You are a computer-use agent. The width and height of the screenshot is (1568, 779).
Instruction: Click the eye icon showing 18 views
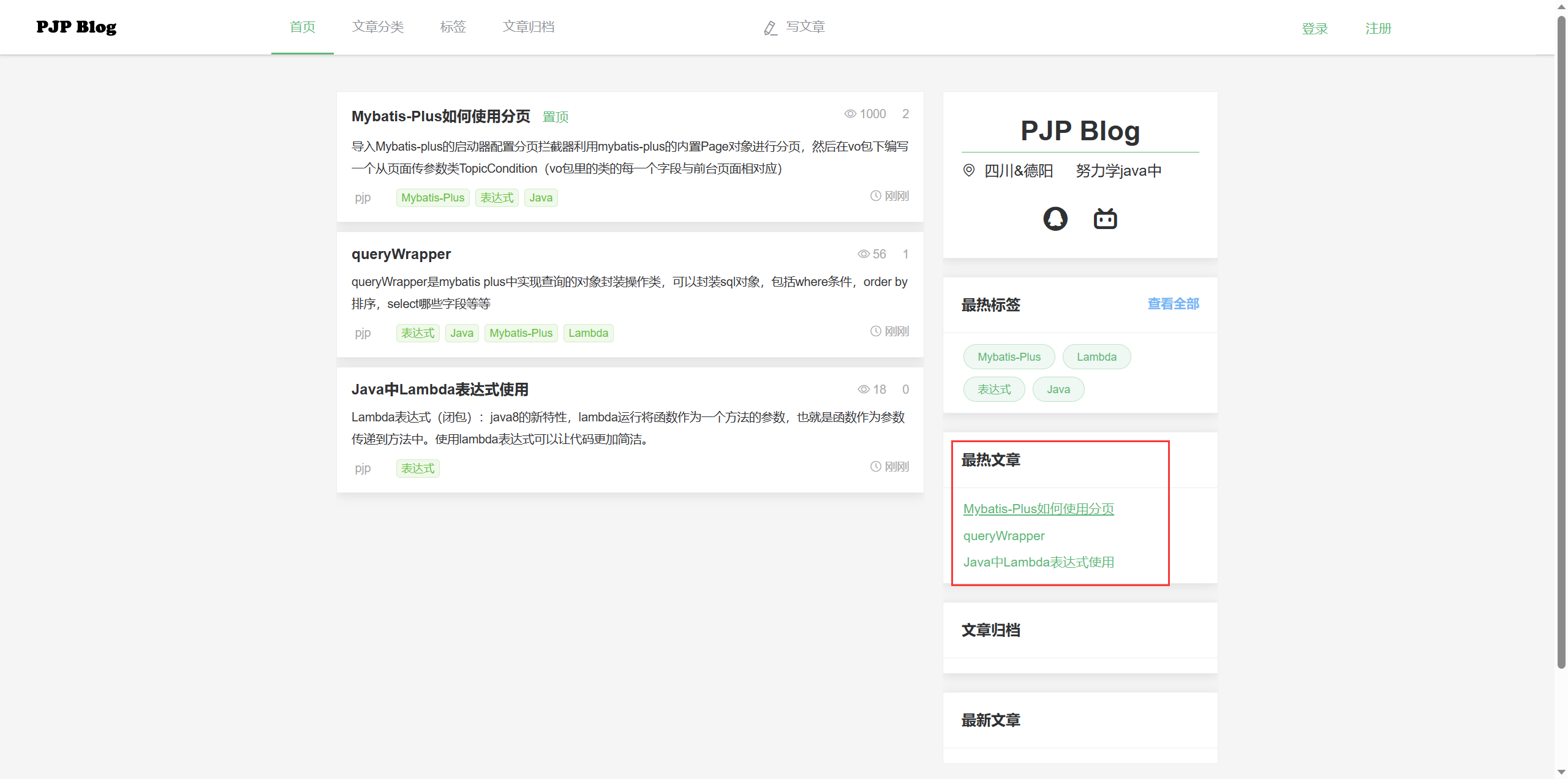coord(864,389)
